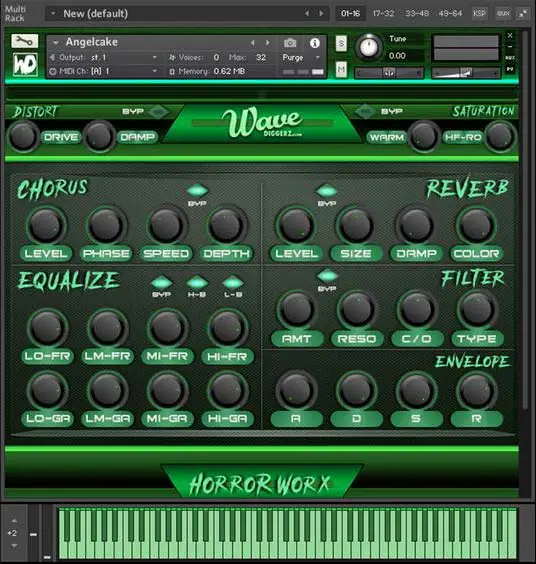Screen dimensions: 536x564
Task: Solo the instrument with S button
Action: 341,44
